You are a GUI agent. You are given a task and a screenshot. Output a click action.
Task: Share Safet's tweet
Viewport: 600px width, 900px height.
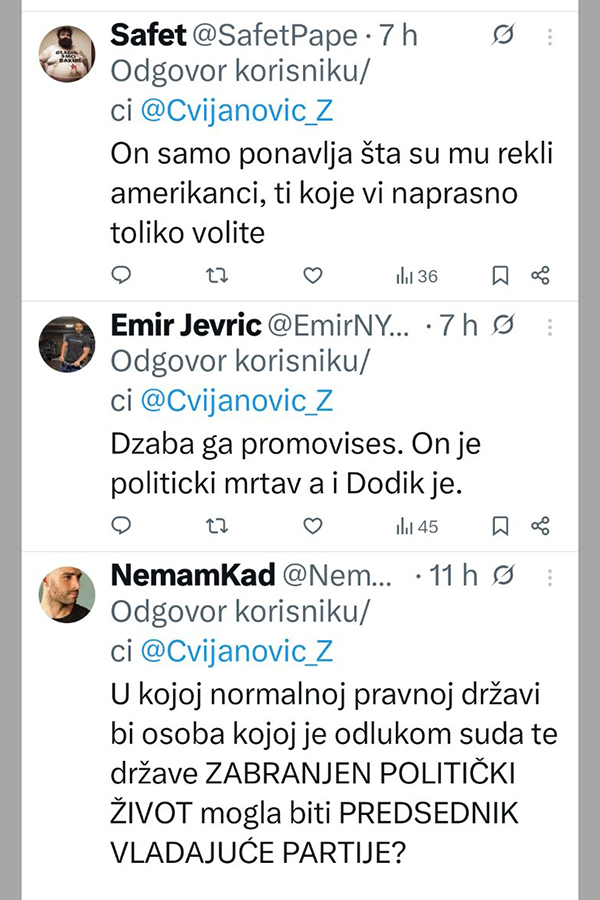tap(540, 275)
